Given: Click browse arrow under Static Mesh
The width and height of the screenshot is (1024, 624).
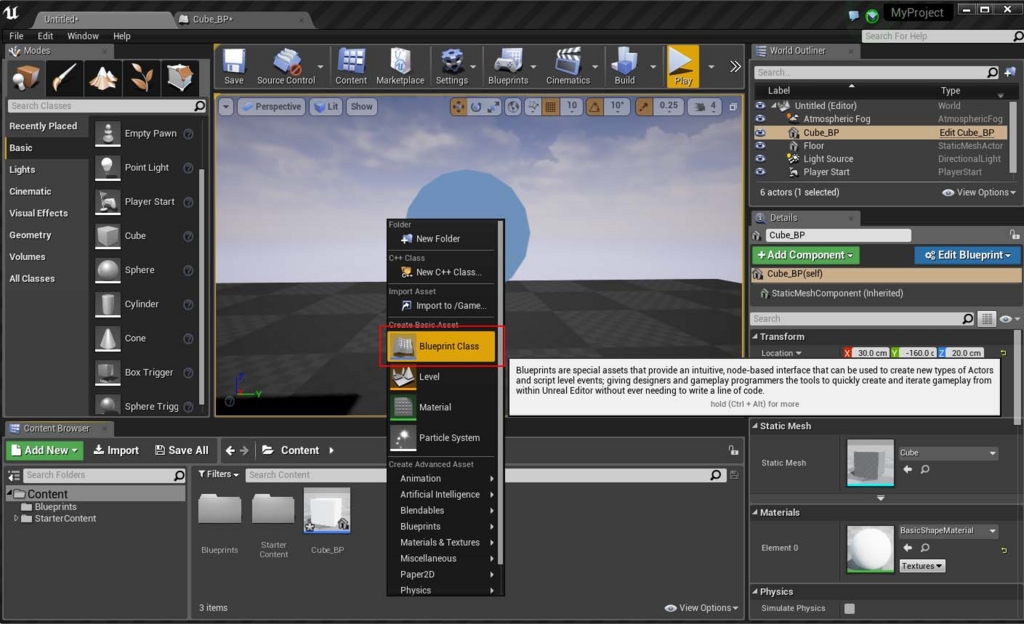Looking at the screenshot, I should [x=908, y=469].
